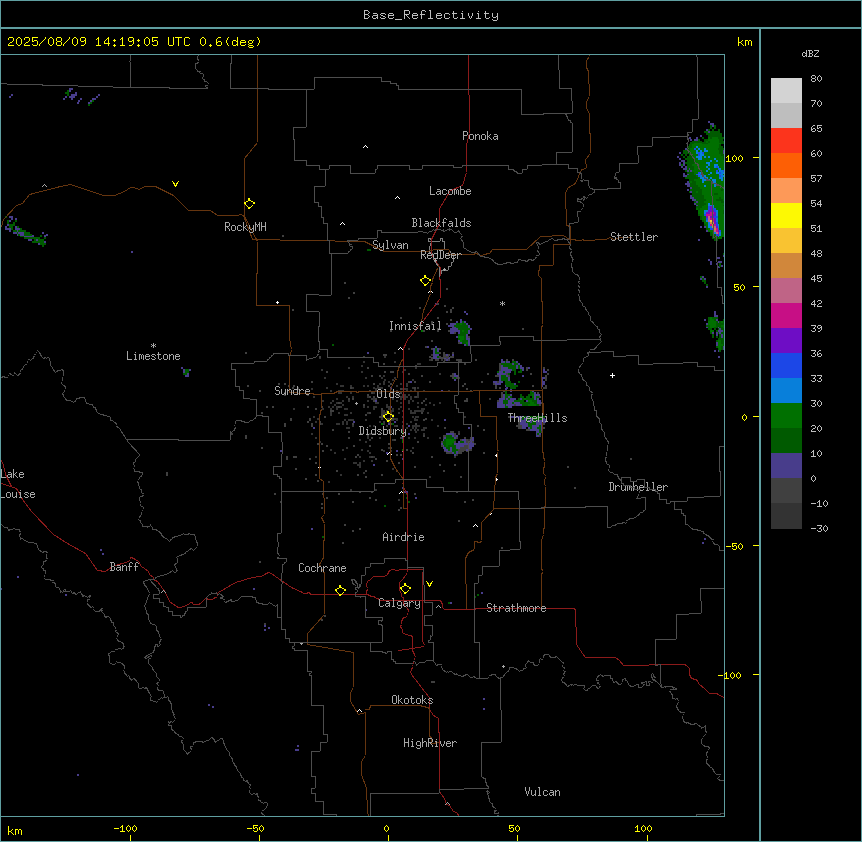Image resolution: width=862 pixels, height=842 pixels.
Task: Click the Base_Reflectivity title
Action: coord(431,15)
